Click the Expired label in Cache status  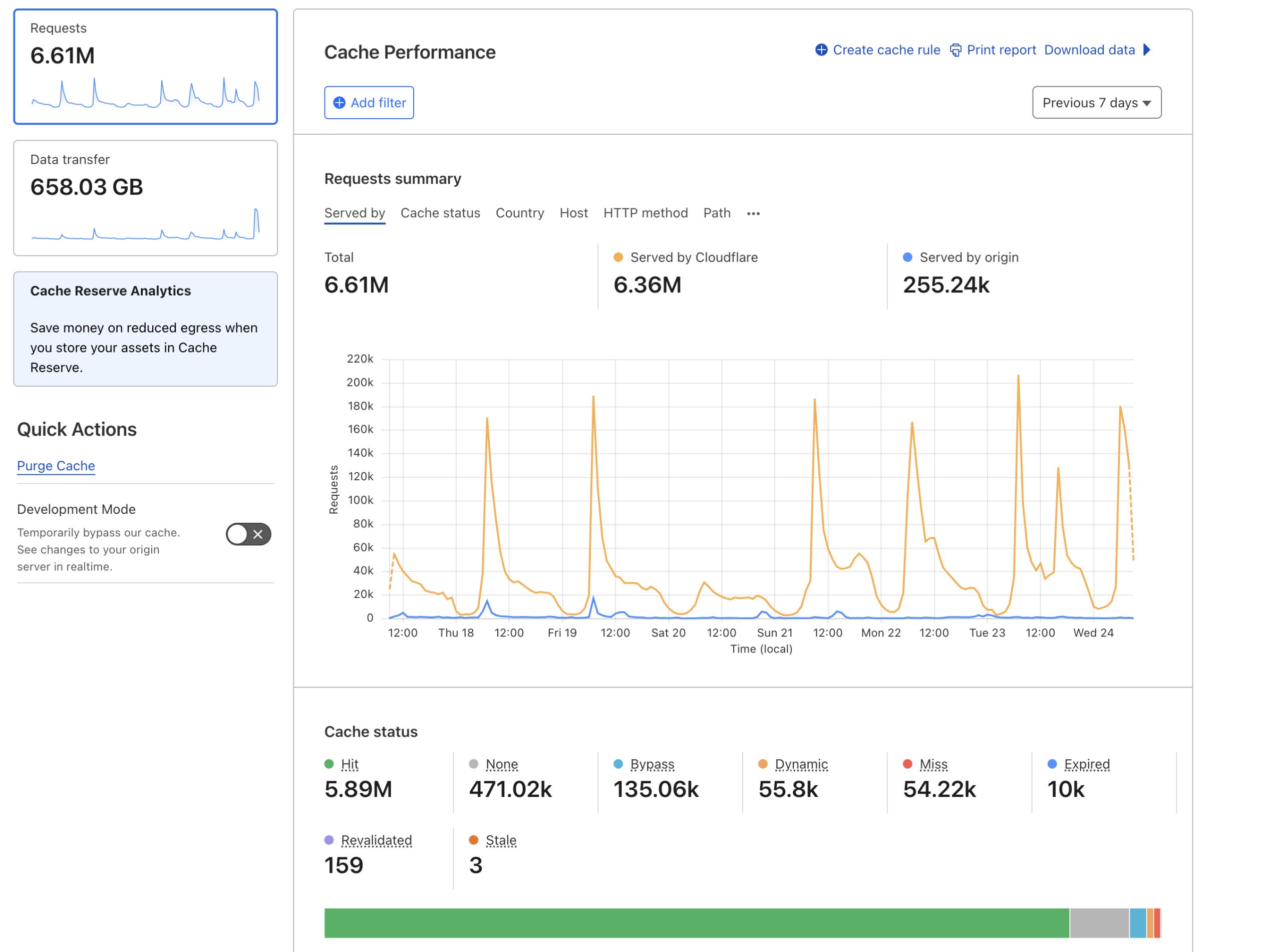[x=1087, y=764]
